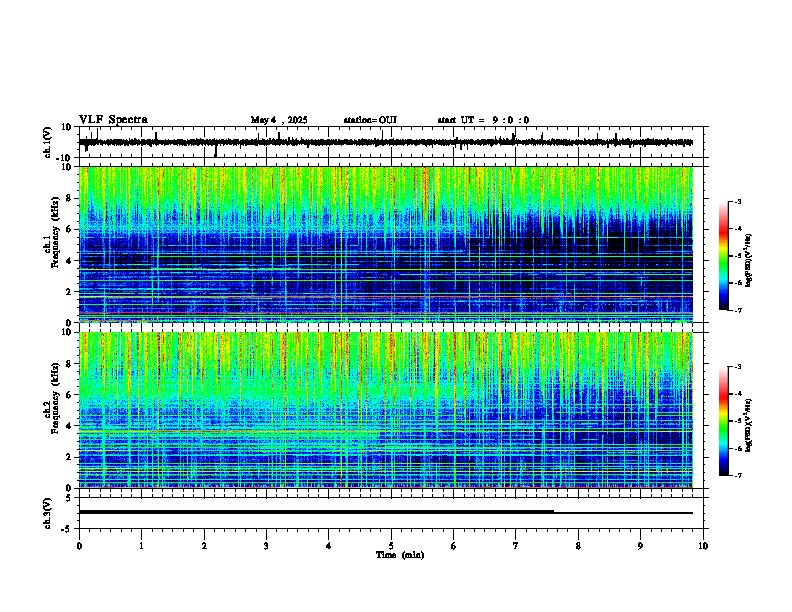Viewport: 792px width, 612px height.
Task: Click ch.1 frequency axis tick "4"
Action: click(70, 261)
